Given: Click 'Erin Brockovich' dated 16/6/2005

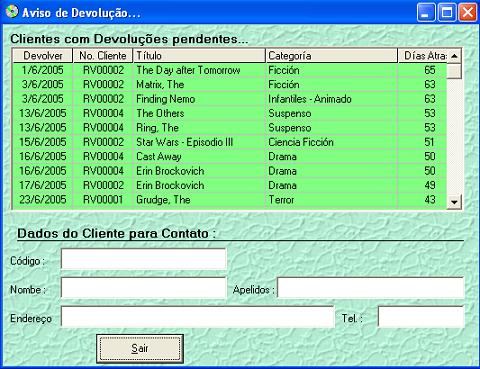Looking at the screenshot, I should [x=170, y=171].
